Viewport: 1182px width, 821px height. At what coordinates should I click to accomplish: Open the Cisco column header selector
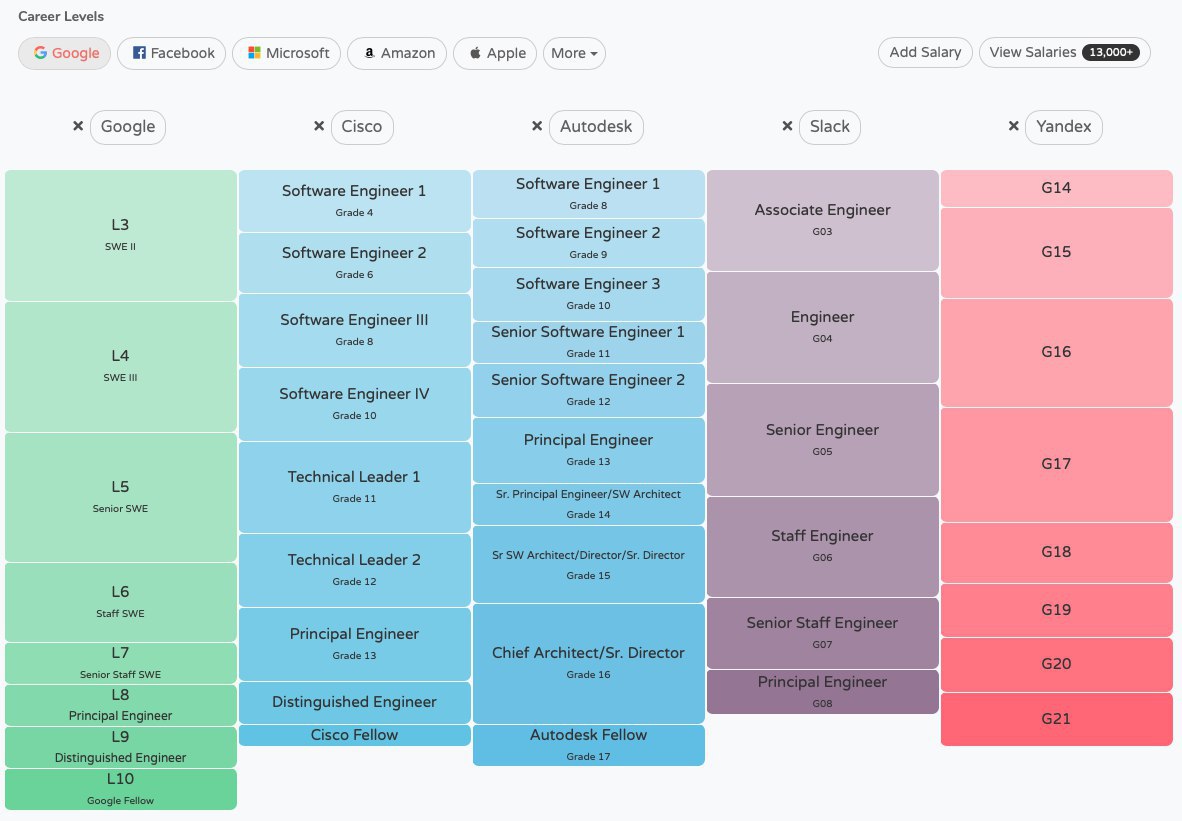362,127
